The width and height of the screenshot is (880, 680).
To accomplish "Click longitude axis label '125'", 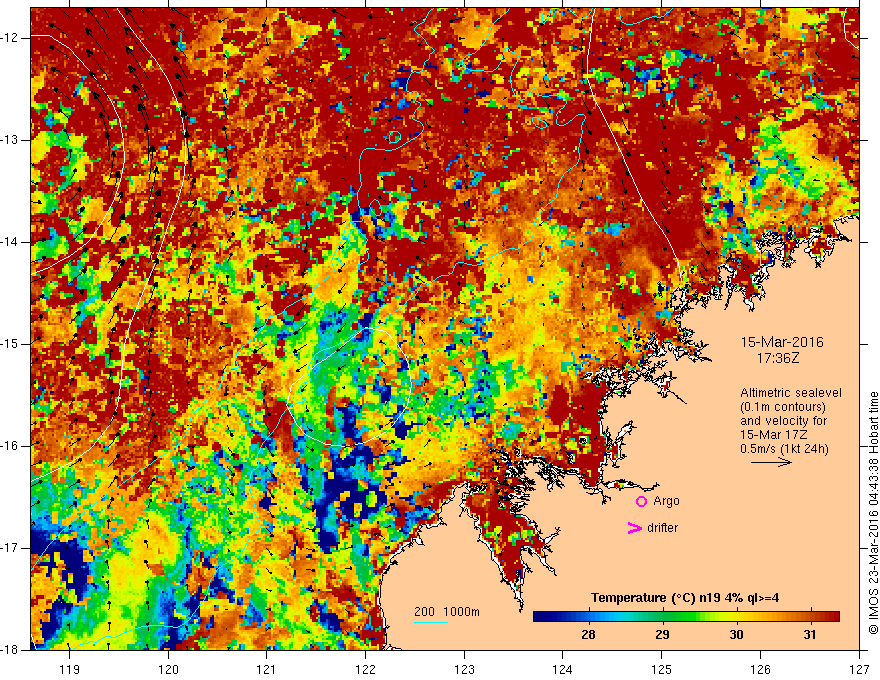I will coord(662,670).
